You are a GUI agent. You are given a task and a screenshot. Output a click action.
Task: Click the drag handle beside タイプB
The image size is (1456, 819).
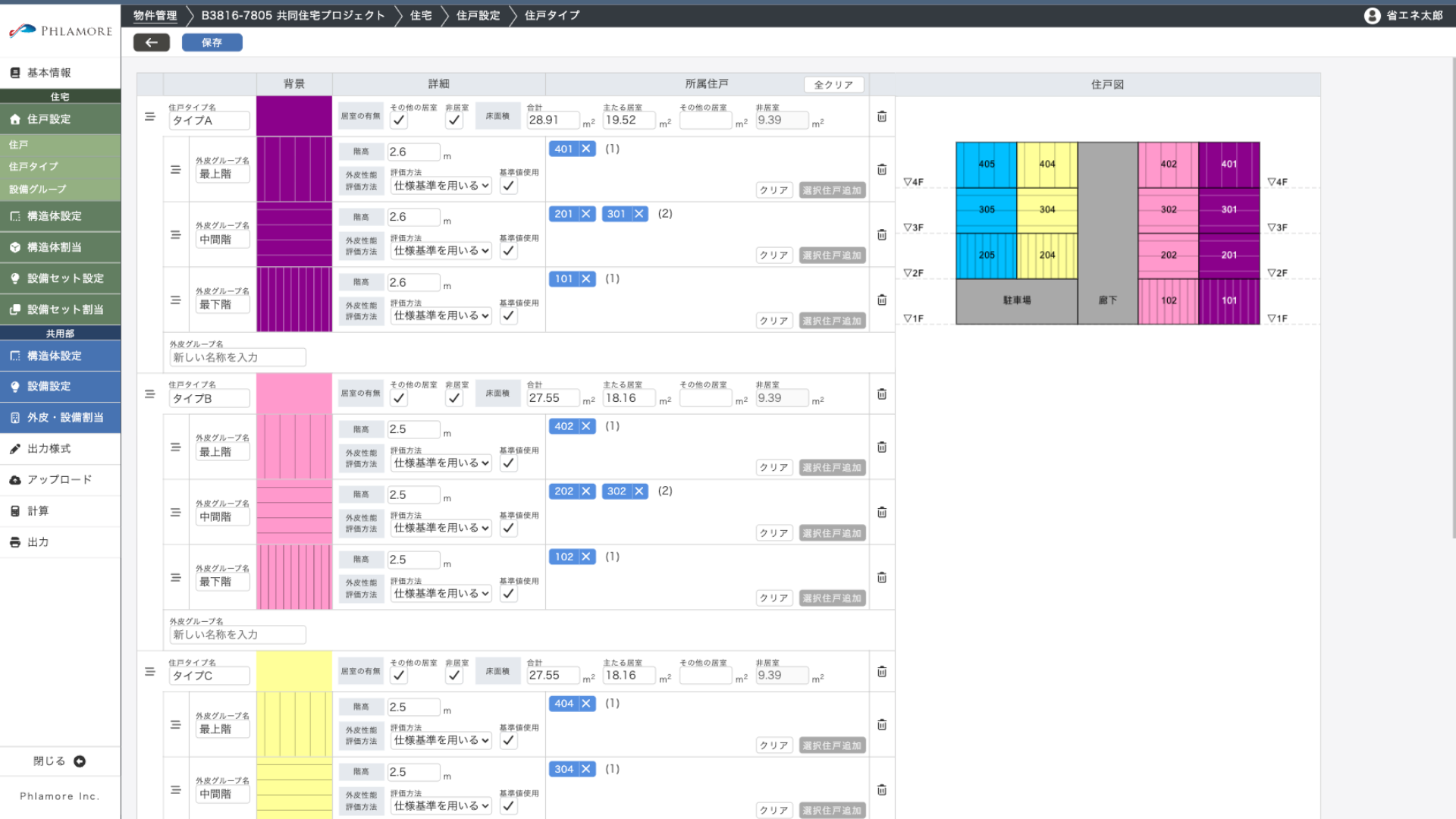point(150,394)
